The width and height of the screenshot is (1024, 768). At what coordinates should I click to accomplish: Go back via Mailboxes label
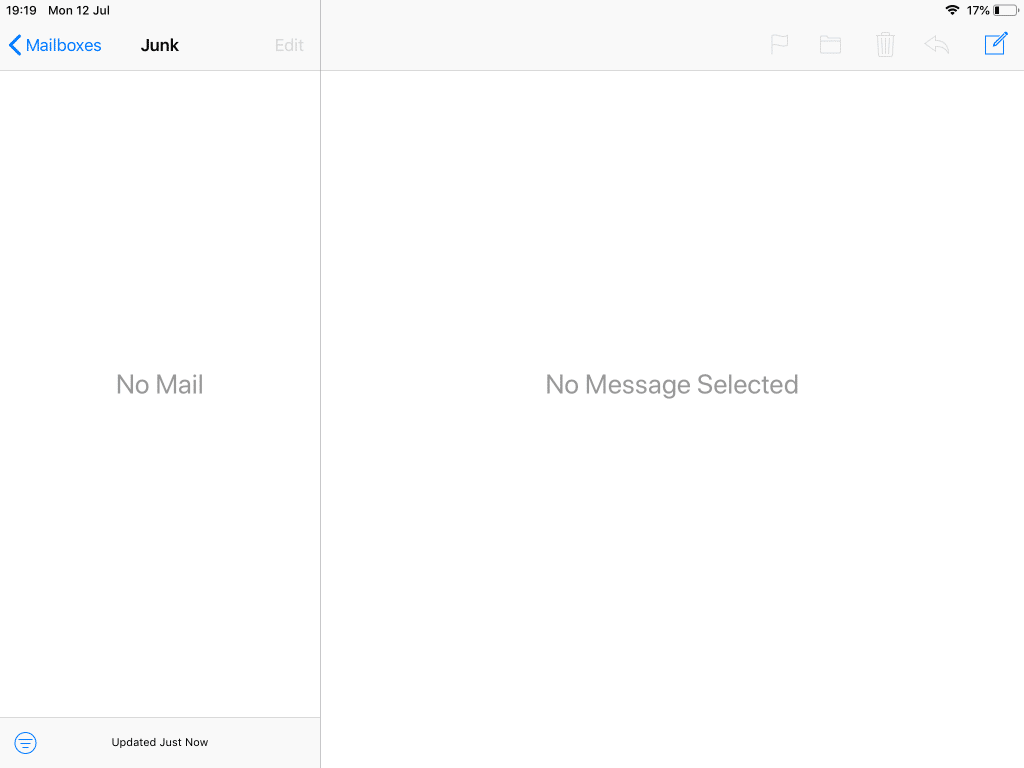point(63,45)
